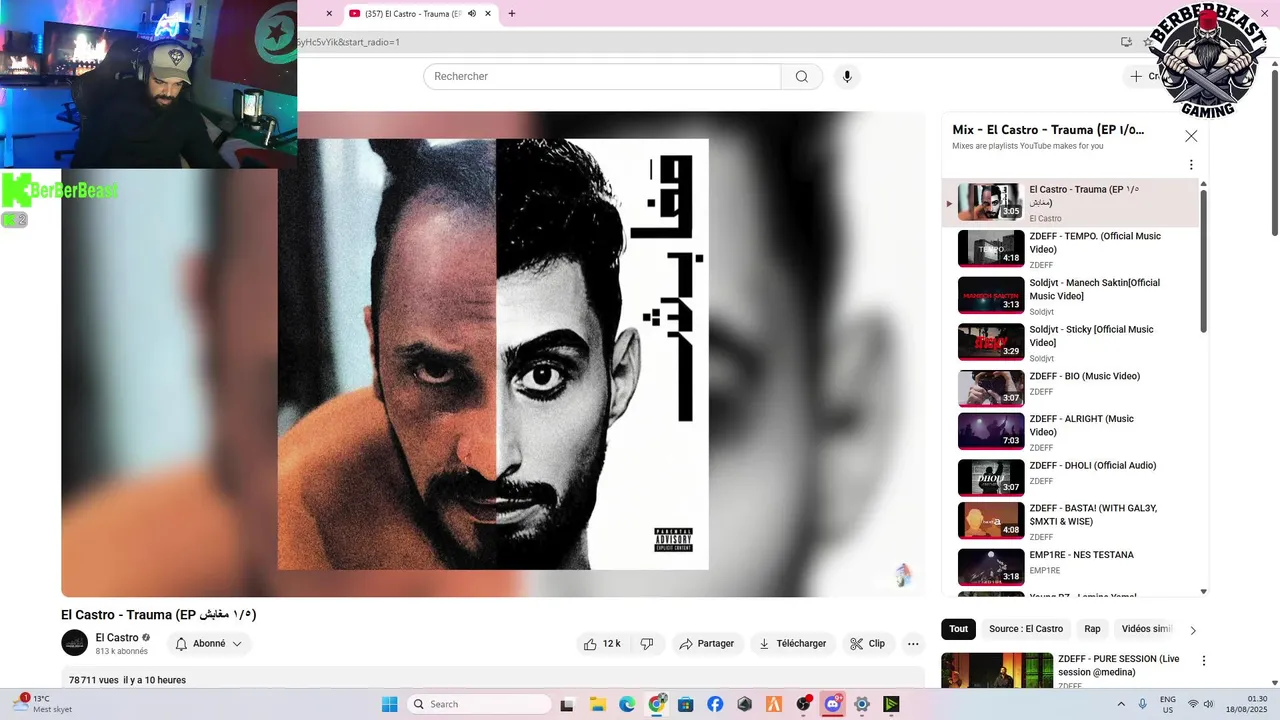This screenshot has width=1280, height=720.
Task: Open El Castro channel avatar
Action: pyautogui.click(x=74, y=643)
